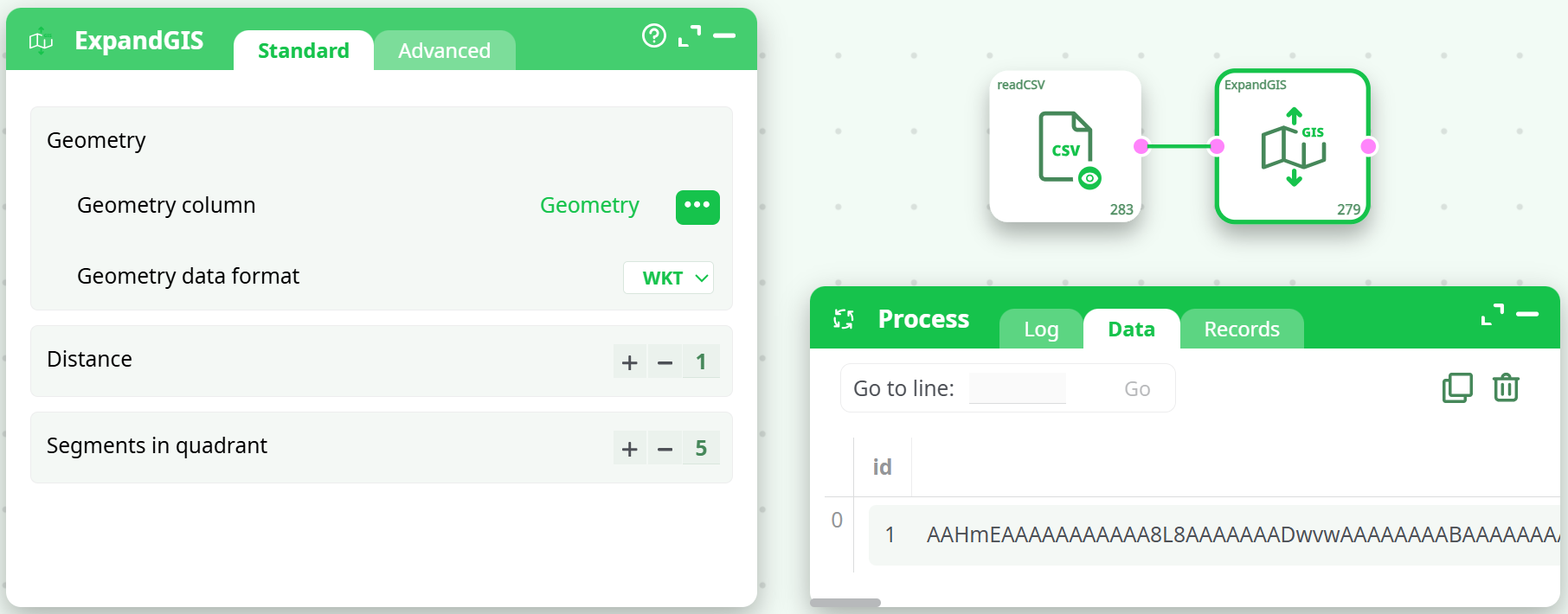
Task: Open the Log tab in Process panel
Action: 1041,329
